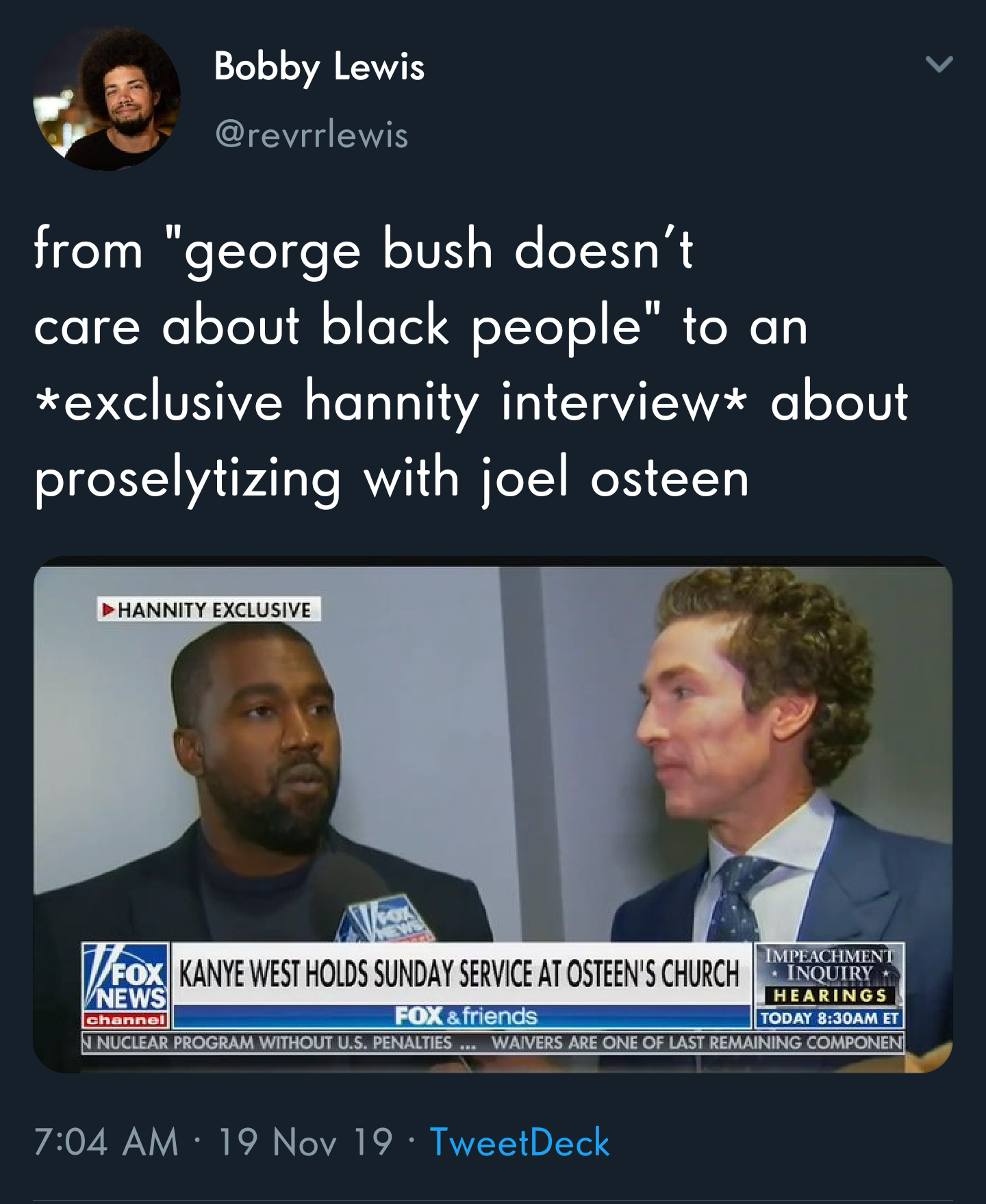Click the quoted george bush text line
Viewport: 986px width, 1204px height.
pyautogui.click(x=364, y=249)
